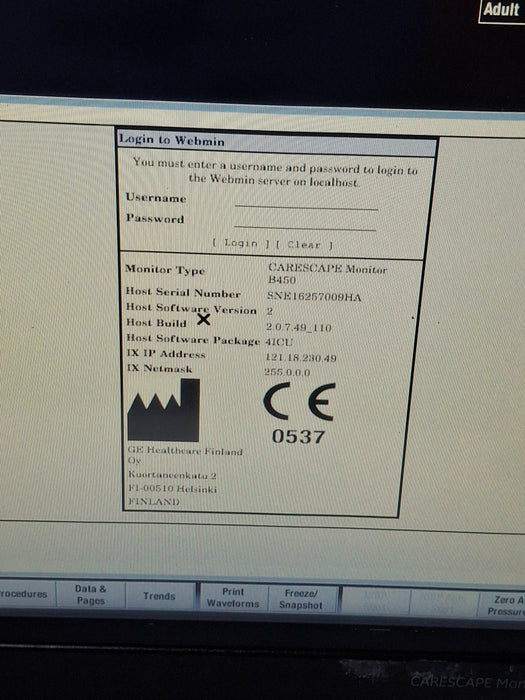
Task: Click the IX IP Address label
Action: [x=166, y=354]
